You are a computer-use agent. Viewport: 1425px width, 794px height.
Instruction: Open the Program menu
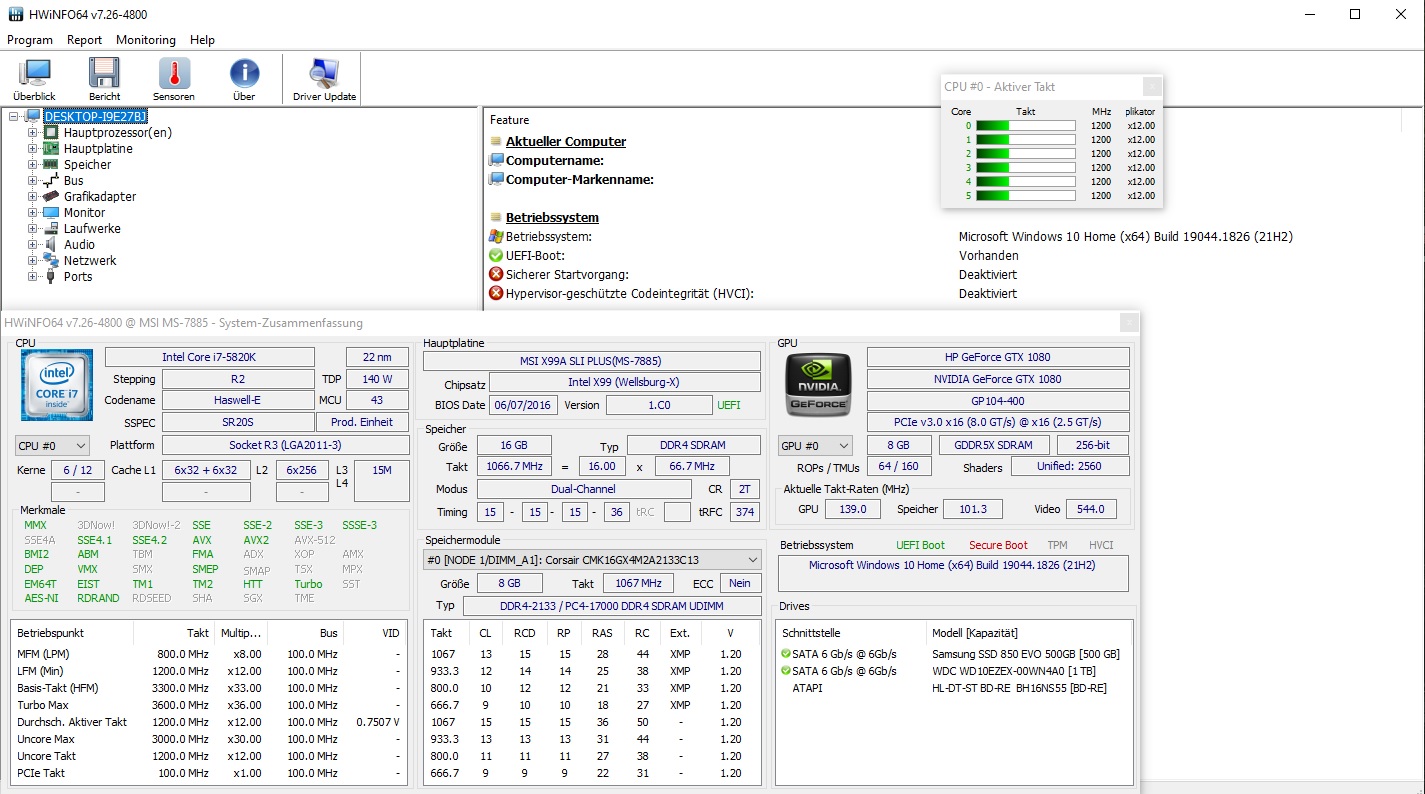coord(30,40)
